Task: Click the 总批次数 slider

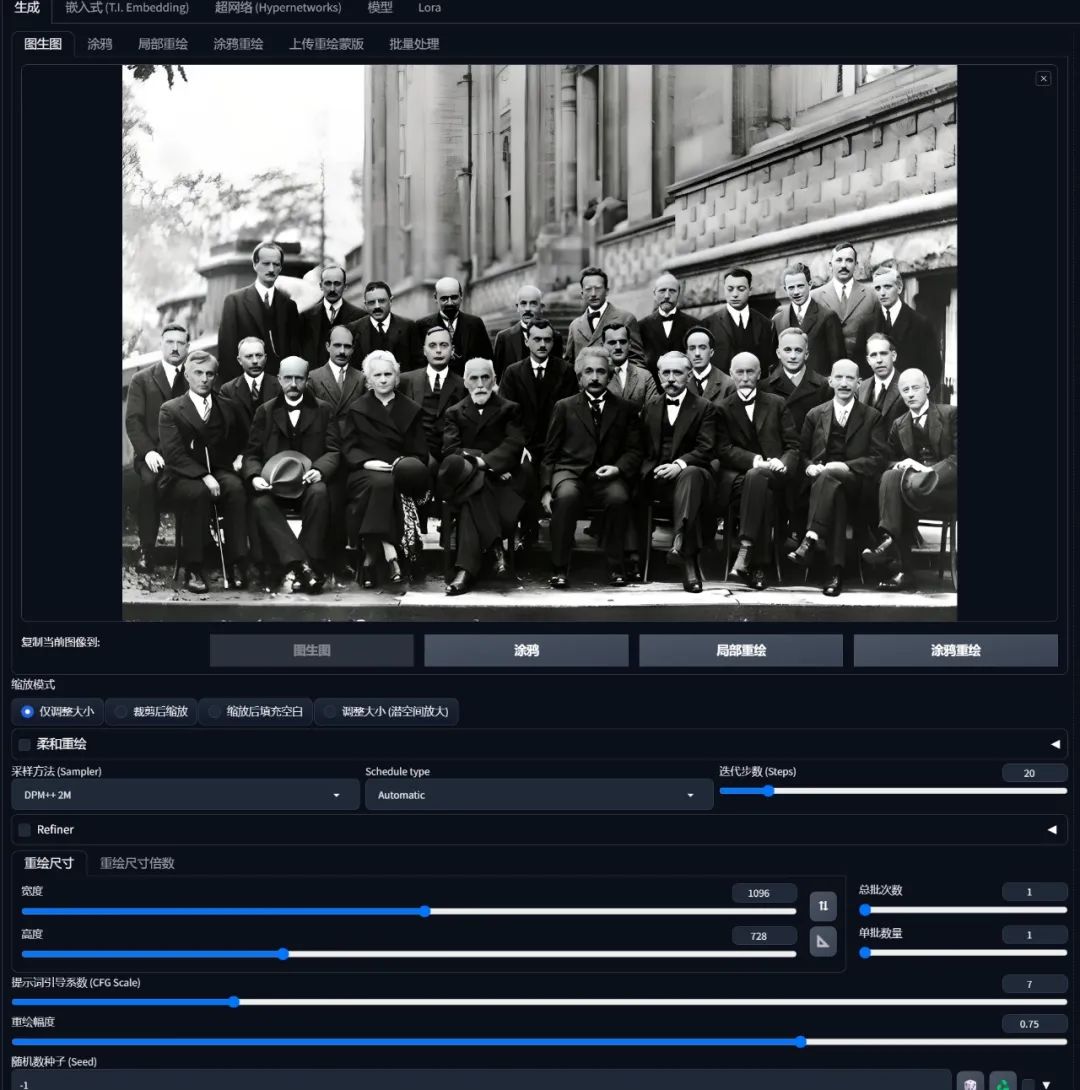Action: tap(963, 910)
